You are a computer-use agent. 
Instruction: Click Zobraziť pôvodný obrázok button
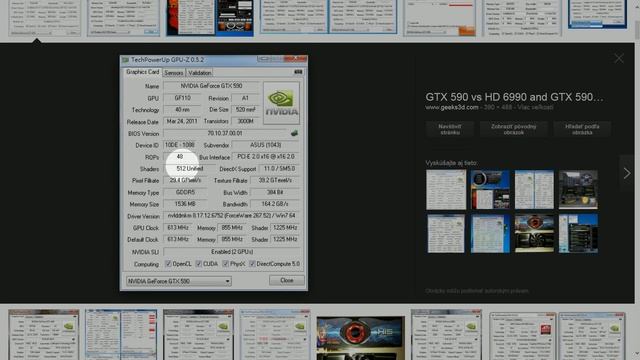pos(513,129)
